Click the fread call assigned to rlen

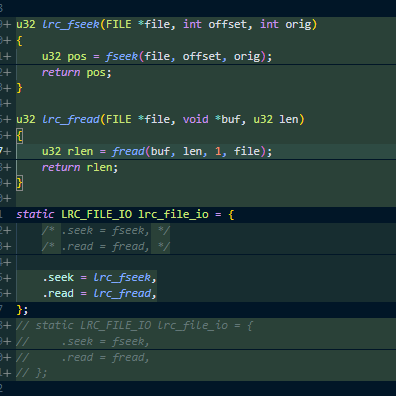(189, 151)
